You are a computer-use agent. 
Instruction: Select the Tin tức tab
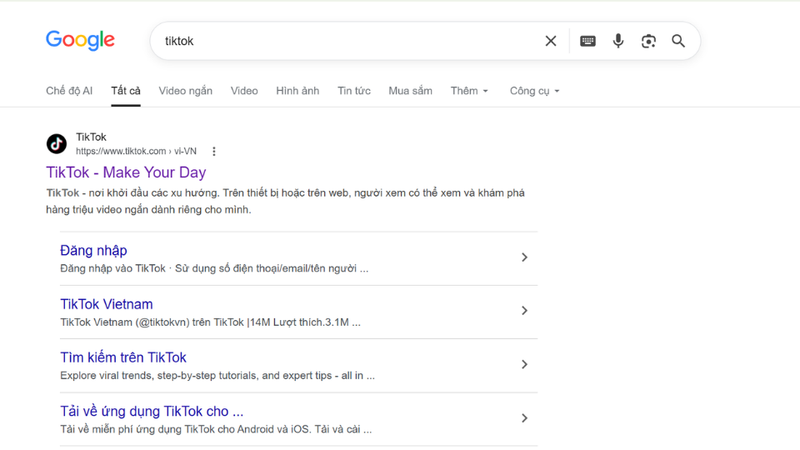pos(354,91)
